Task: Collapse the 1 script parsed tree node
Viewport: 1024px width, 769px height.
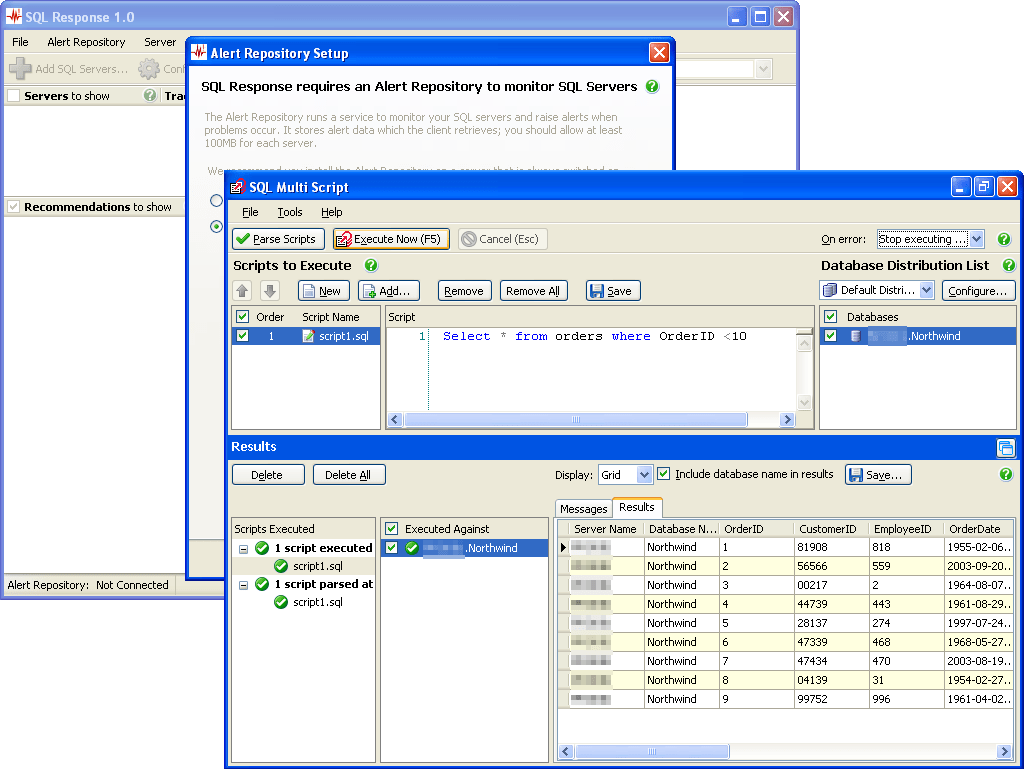Action: 244,585
